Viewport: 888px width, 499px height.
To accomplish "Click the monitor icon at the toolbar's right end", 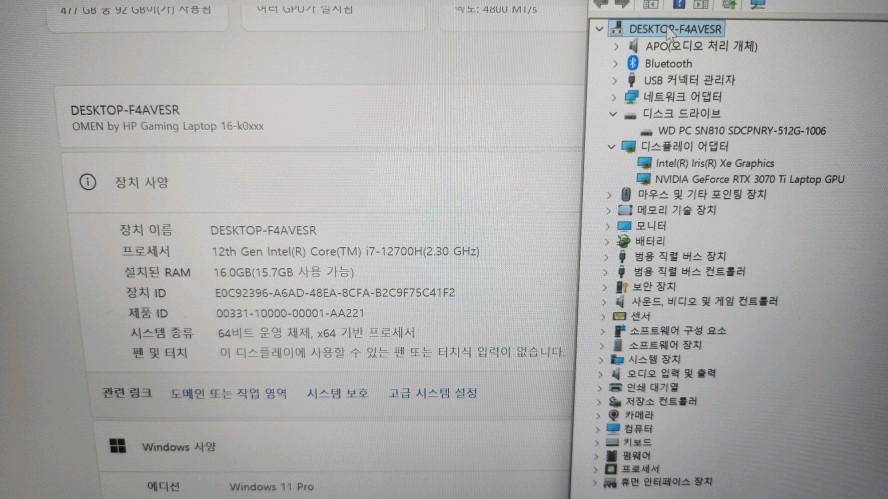I will [x=757, y=5].
